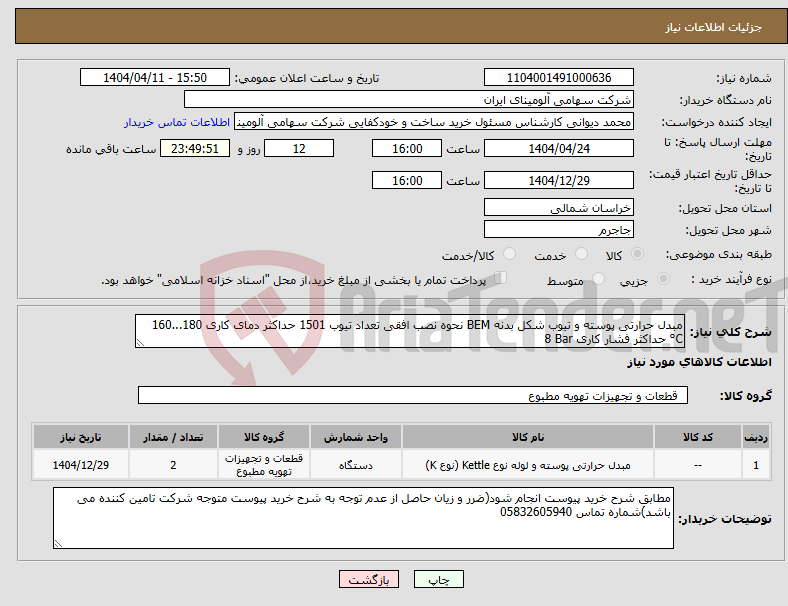Select the کالا/خدمت radio button
This screenshot has width=788, height=606.
(x=510, y=254)
